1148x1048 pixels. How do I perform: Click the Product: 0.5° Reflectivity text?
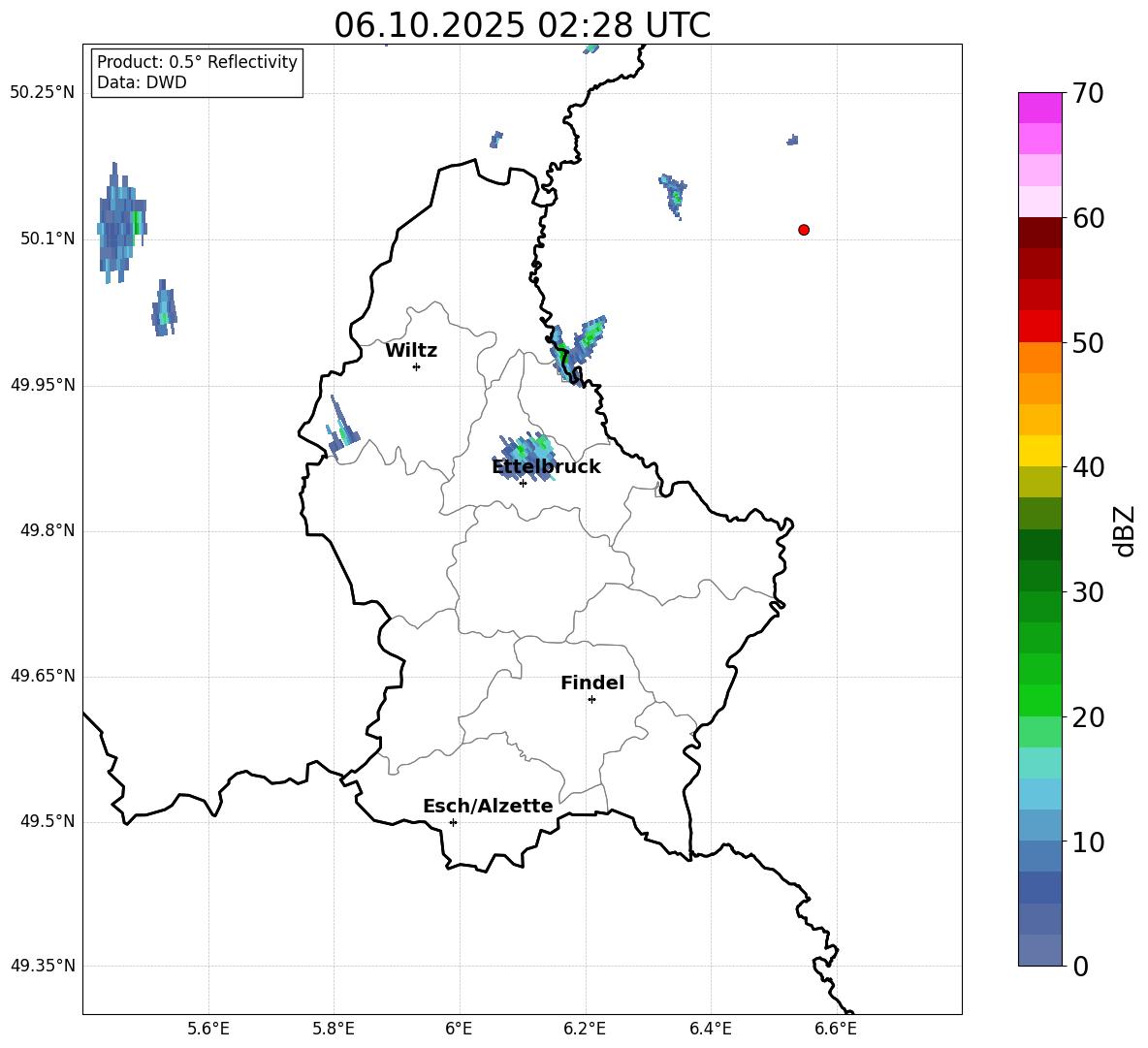[x=197, y=62]
